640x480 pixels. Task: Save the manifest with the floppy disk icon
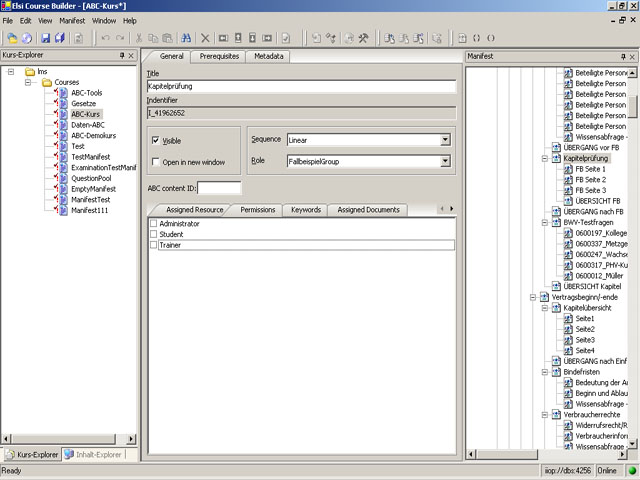click(45, 38)
